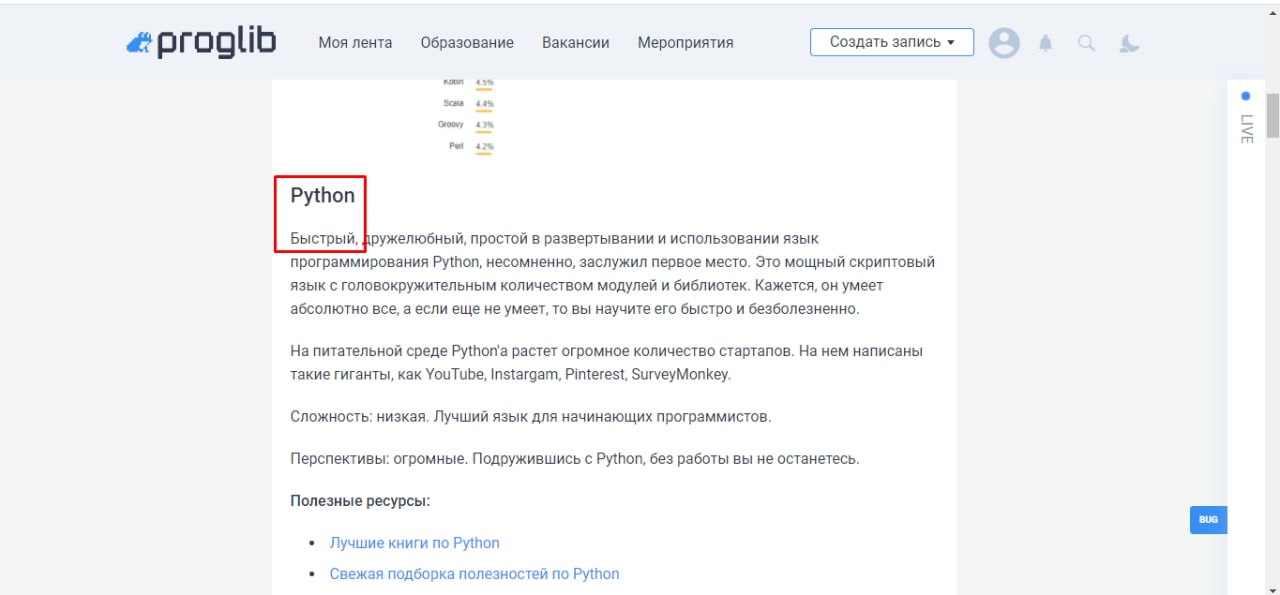Open the Вакансии page

coord(576,43)
